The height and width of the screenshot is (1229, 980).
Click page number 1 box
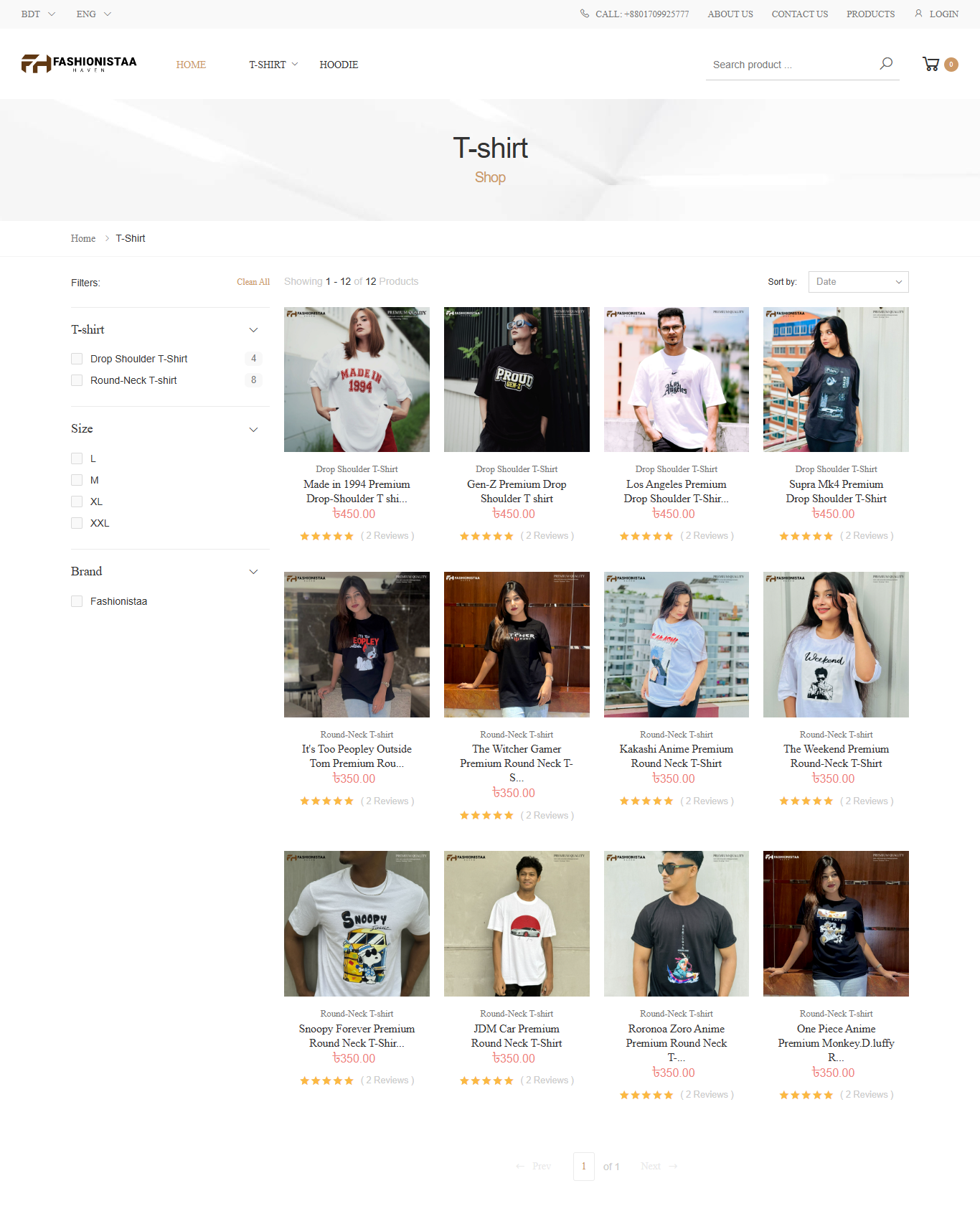point(584,1167)
